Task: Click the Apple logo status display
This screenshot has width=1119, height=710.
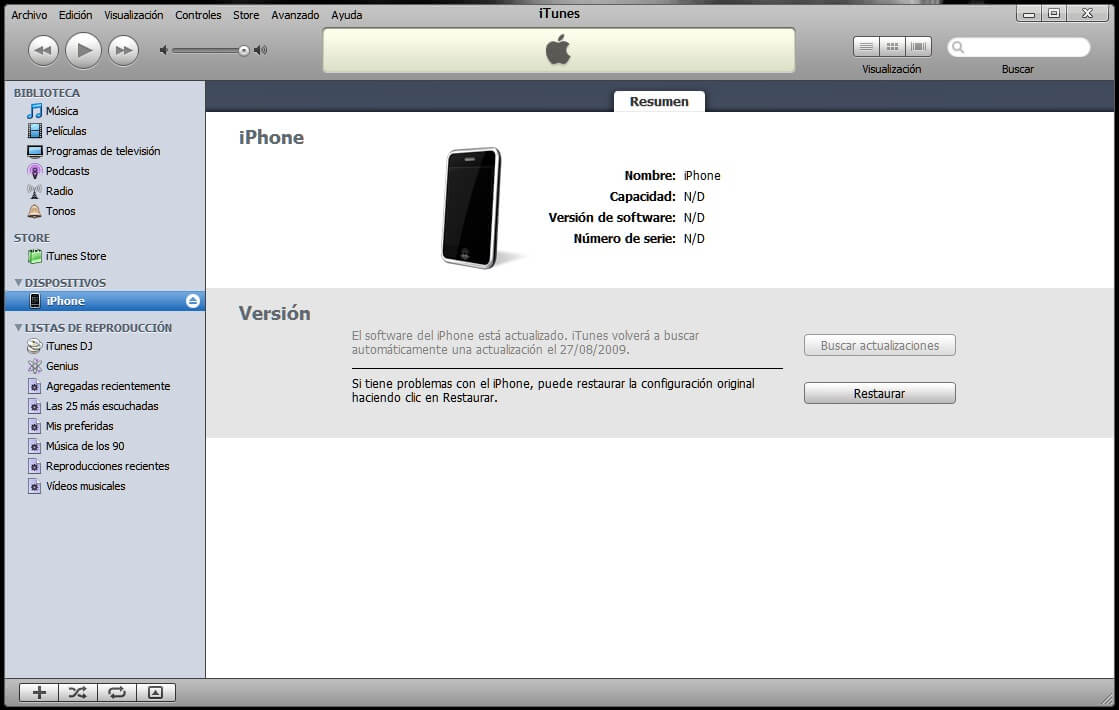Action: click(x=558, y=51)
